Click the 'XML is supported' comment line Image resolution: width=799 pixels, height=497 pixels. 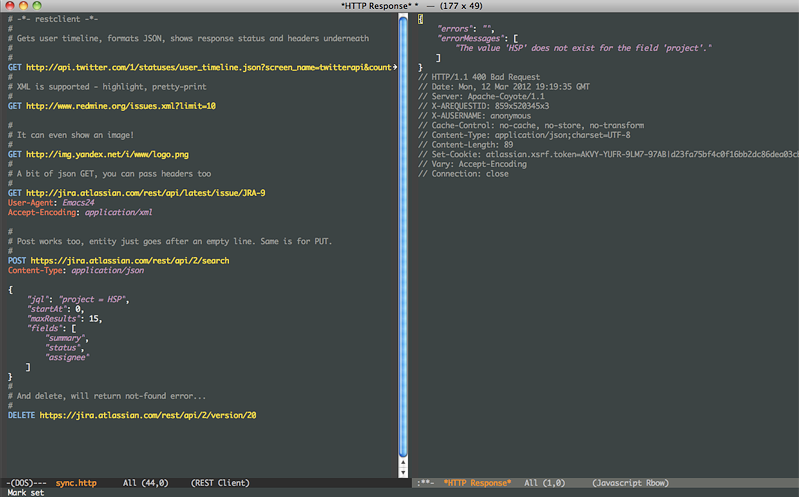point(107,87)
